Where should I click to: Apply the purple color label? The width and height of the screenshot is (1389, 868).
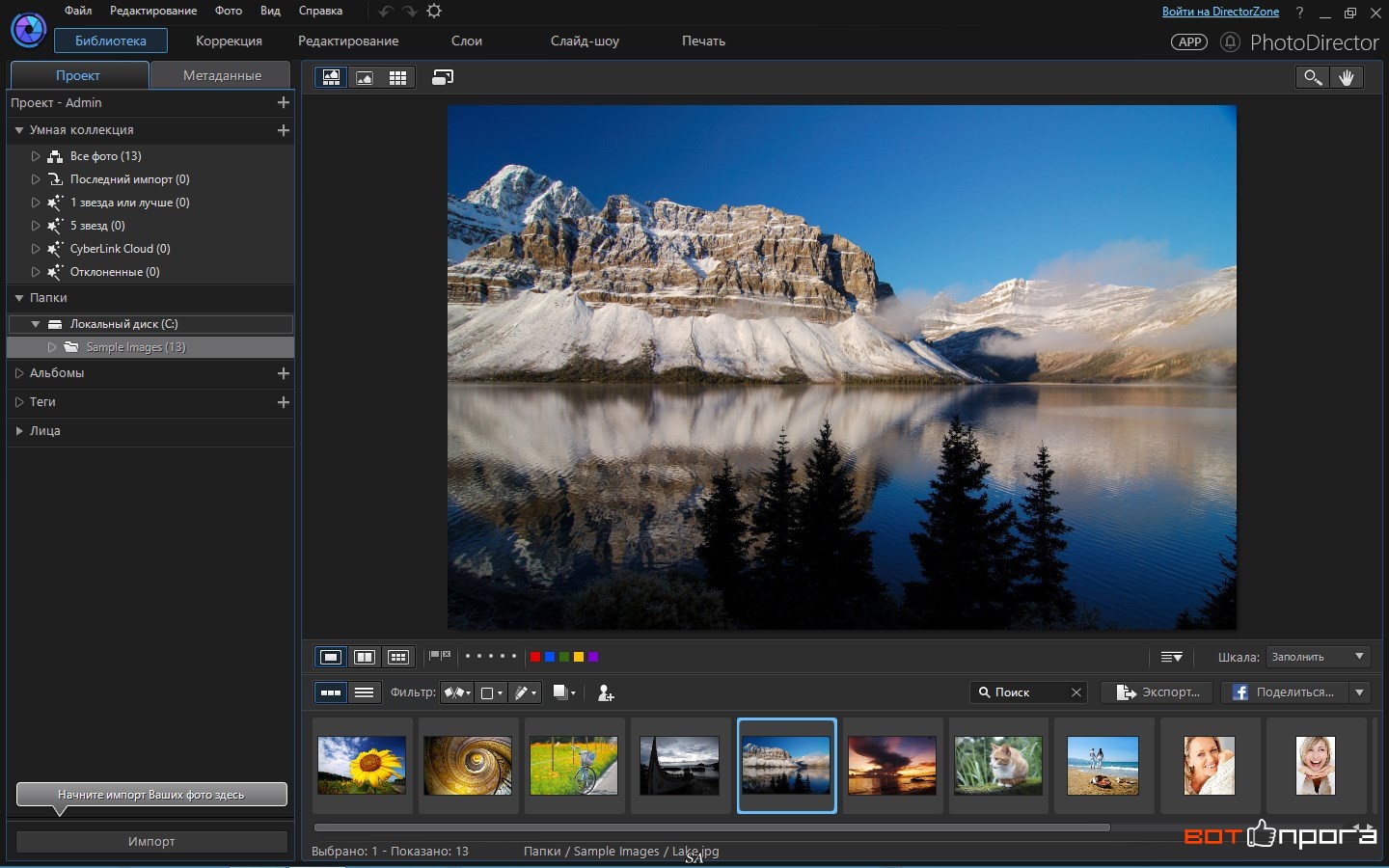click(x=593, y=657)
